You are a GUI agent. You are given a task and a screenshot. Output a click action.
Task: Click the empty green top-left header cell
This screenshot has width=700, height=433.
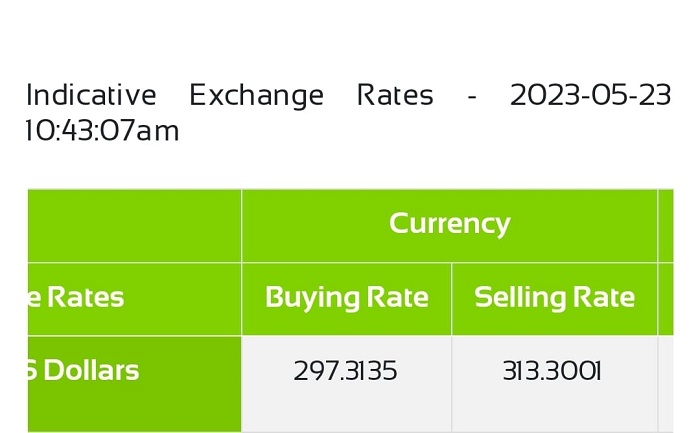[134, 225]
